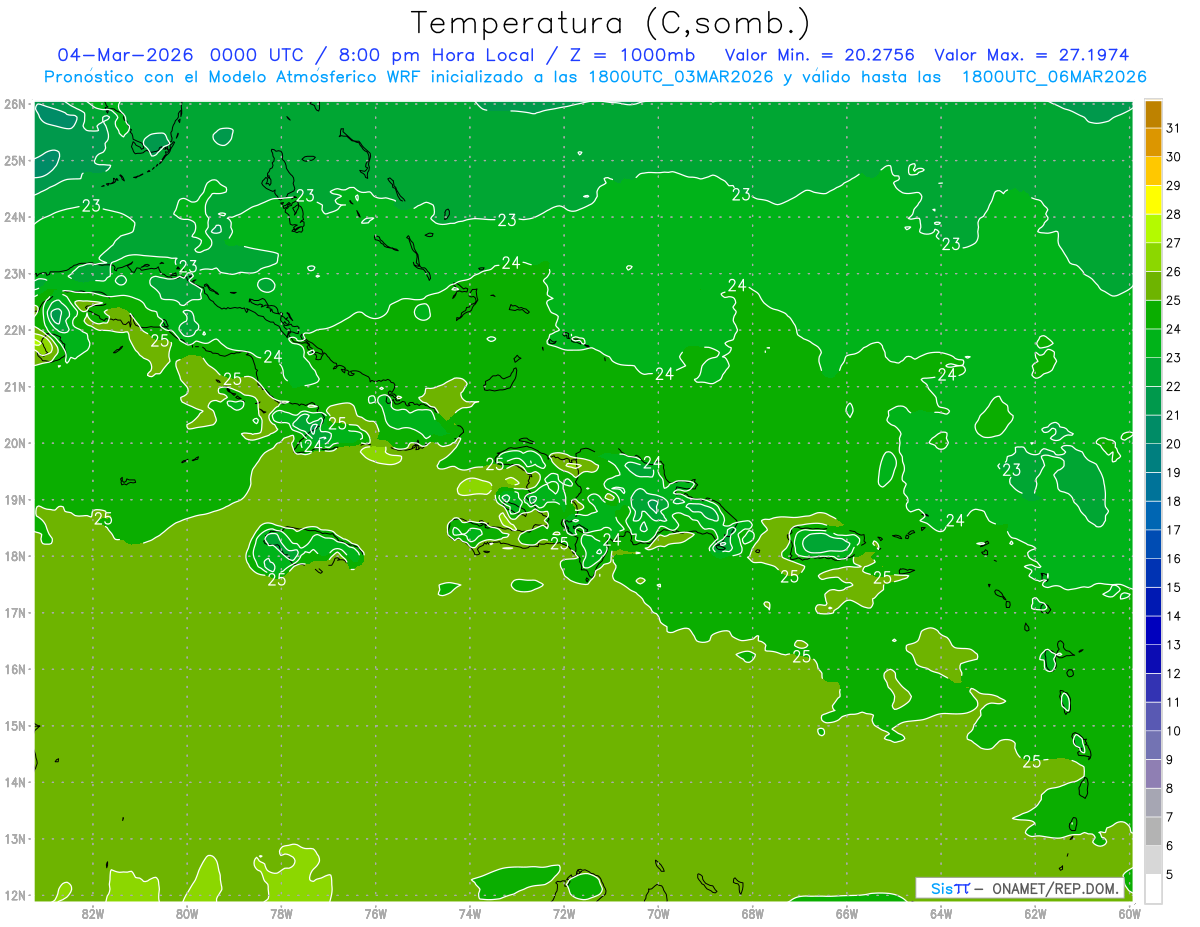Image resolution: width=1200 pixels, height=927 pixels.
Task: Click the 24N latitude axis label
Action: pos(15,217)
